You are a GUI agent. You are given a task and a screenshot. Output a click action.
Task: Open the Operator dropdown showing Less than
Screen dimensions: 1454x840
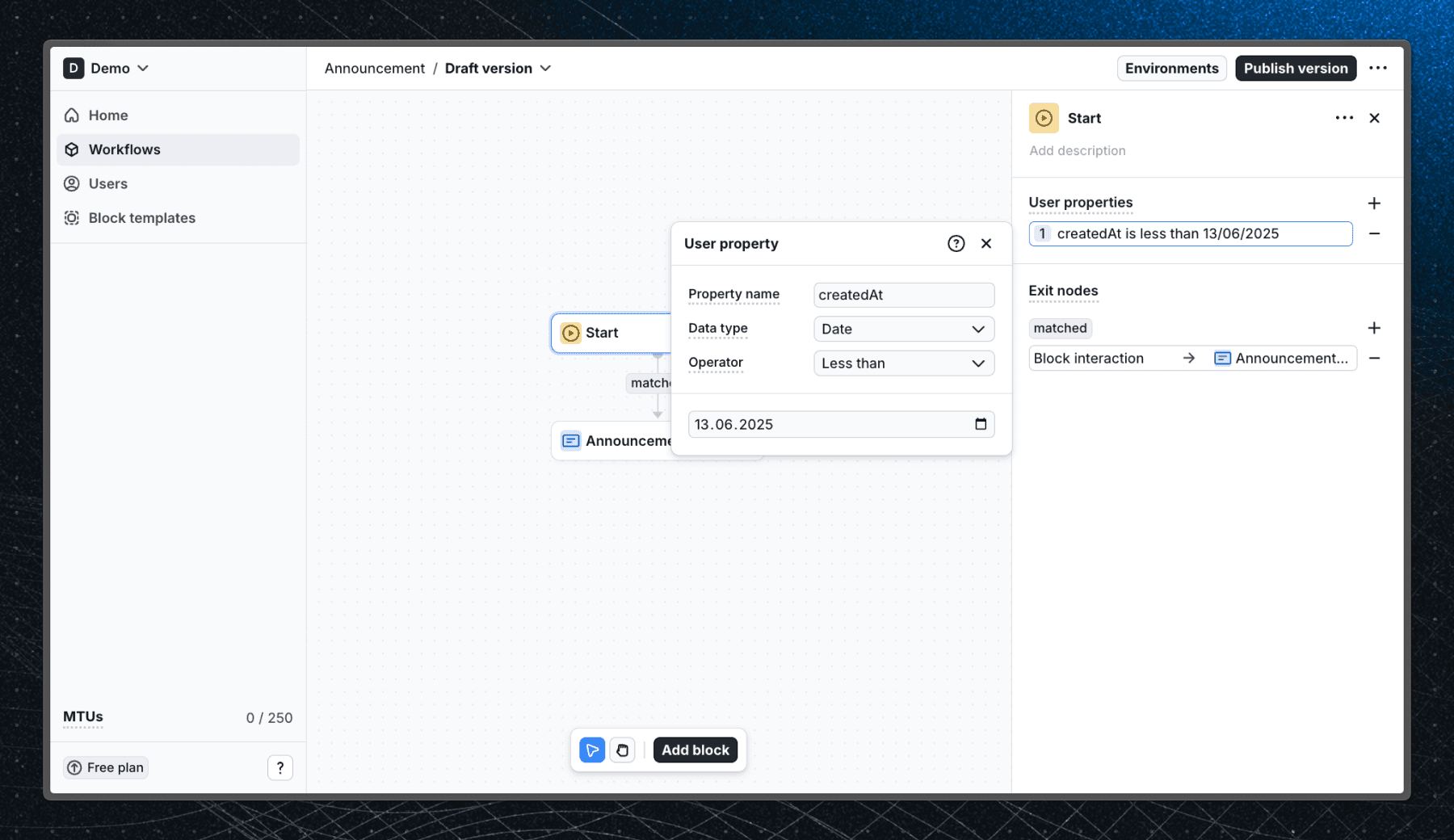(x=903, y=363)
